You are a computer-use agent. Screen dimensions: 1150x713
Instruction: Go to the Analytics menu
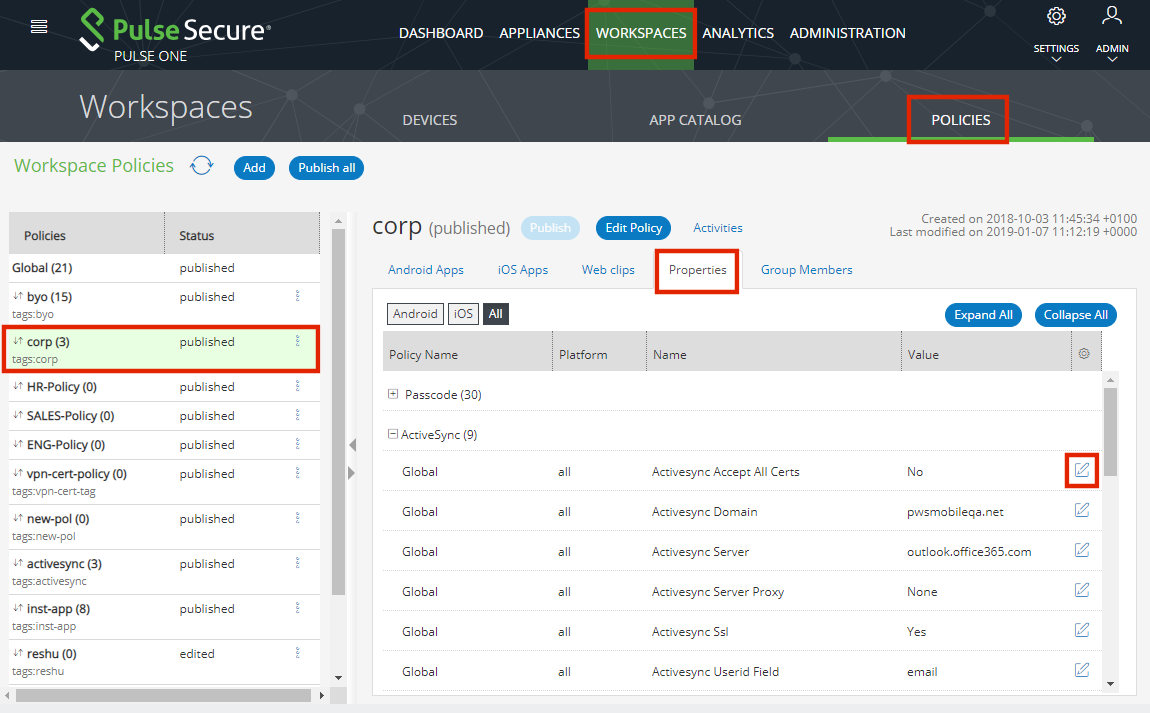738,33
